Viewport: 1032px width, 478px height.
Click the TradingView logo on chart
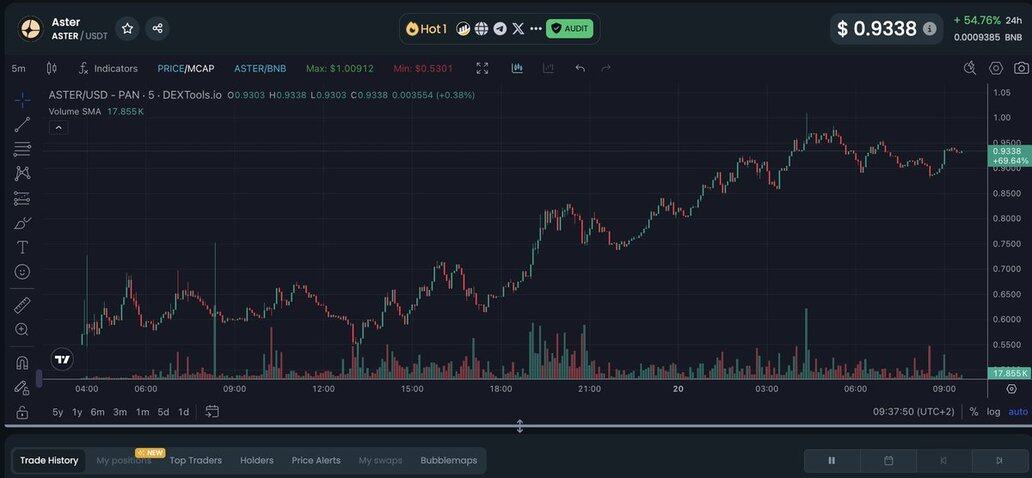(x=63, y=359)
